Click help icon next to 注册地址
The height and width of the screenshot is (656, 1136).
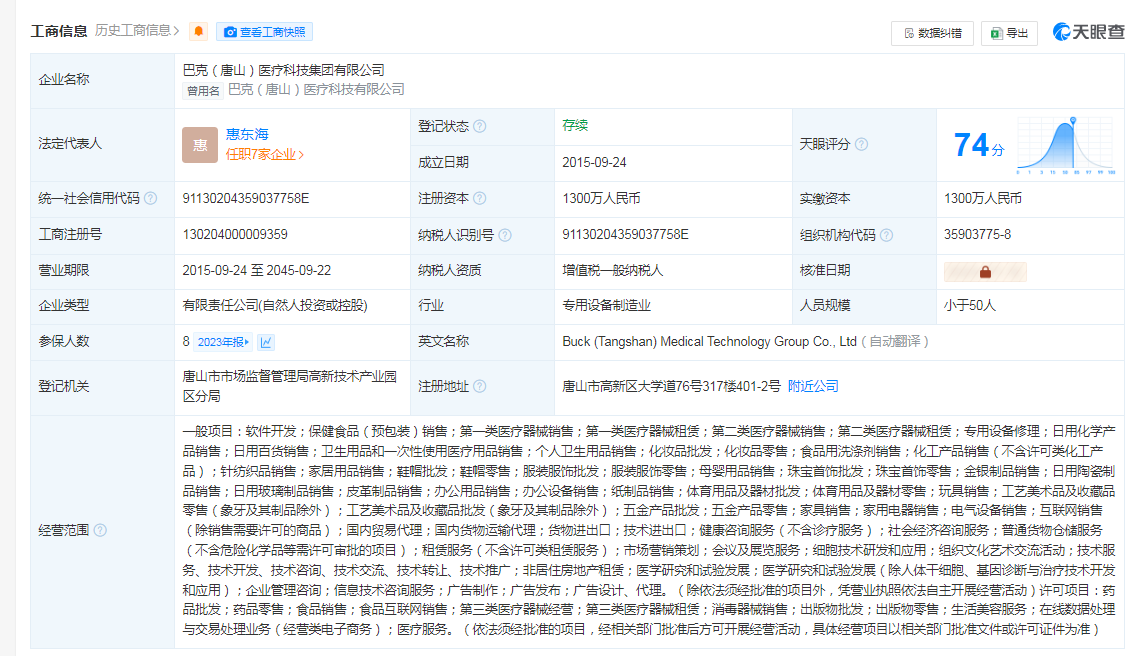[x=480, y=386]
